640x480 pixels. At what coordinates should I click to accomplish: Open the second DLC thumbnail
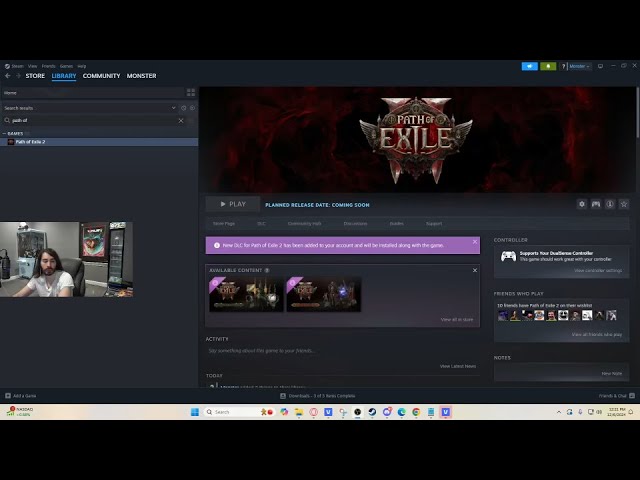click(324, 294)
